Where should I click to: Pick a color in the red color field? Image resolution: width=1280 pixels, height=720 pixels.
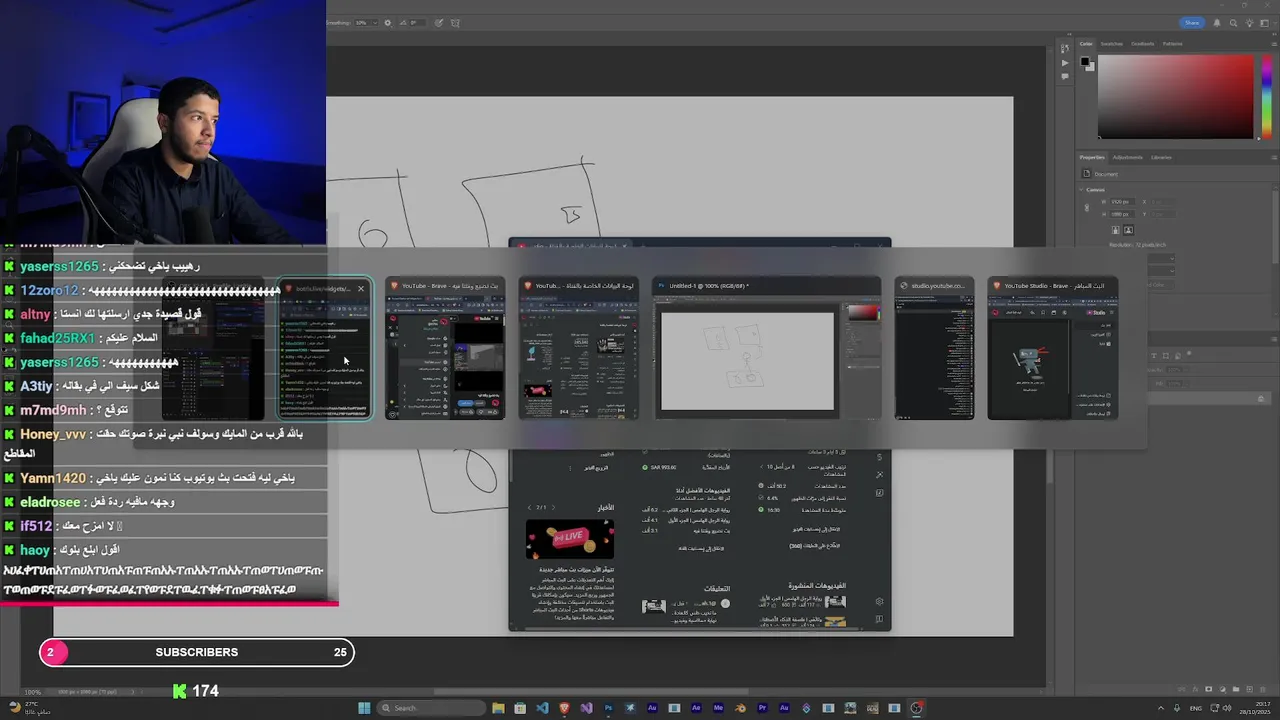1175,97
